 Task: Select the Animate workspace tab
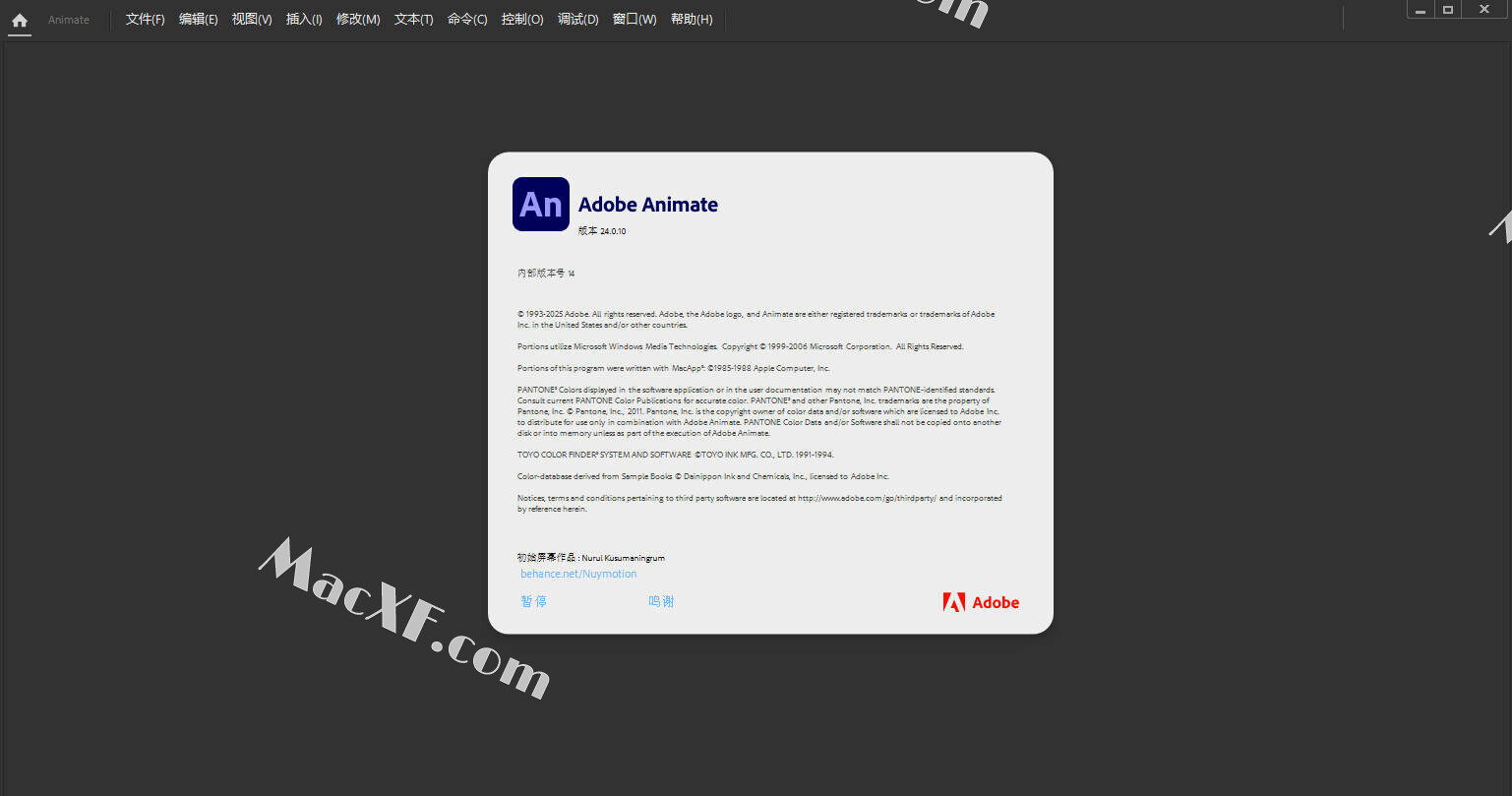pyautogui.click(x=69, y=20)
